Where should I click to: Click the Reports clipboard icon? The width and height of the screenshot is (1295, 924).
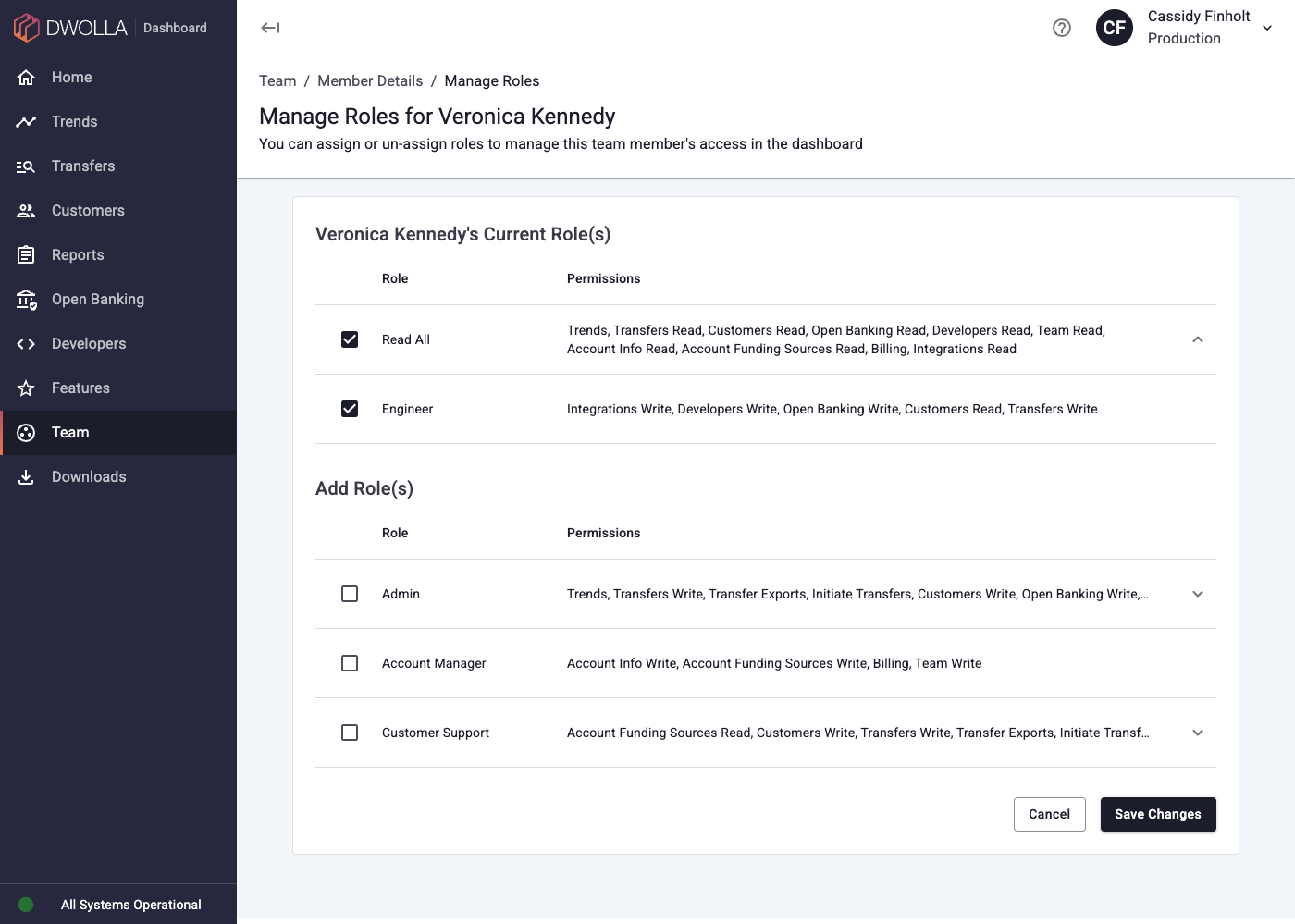pos(26,255)
